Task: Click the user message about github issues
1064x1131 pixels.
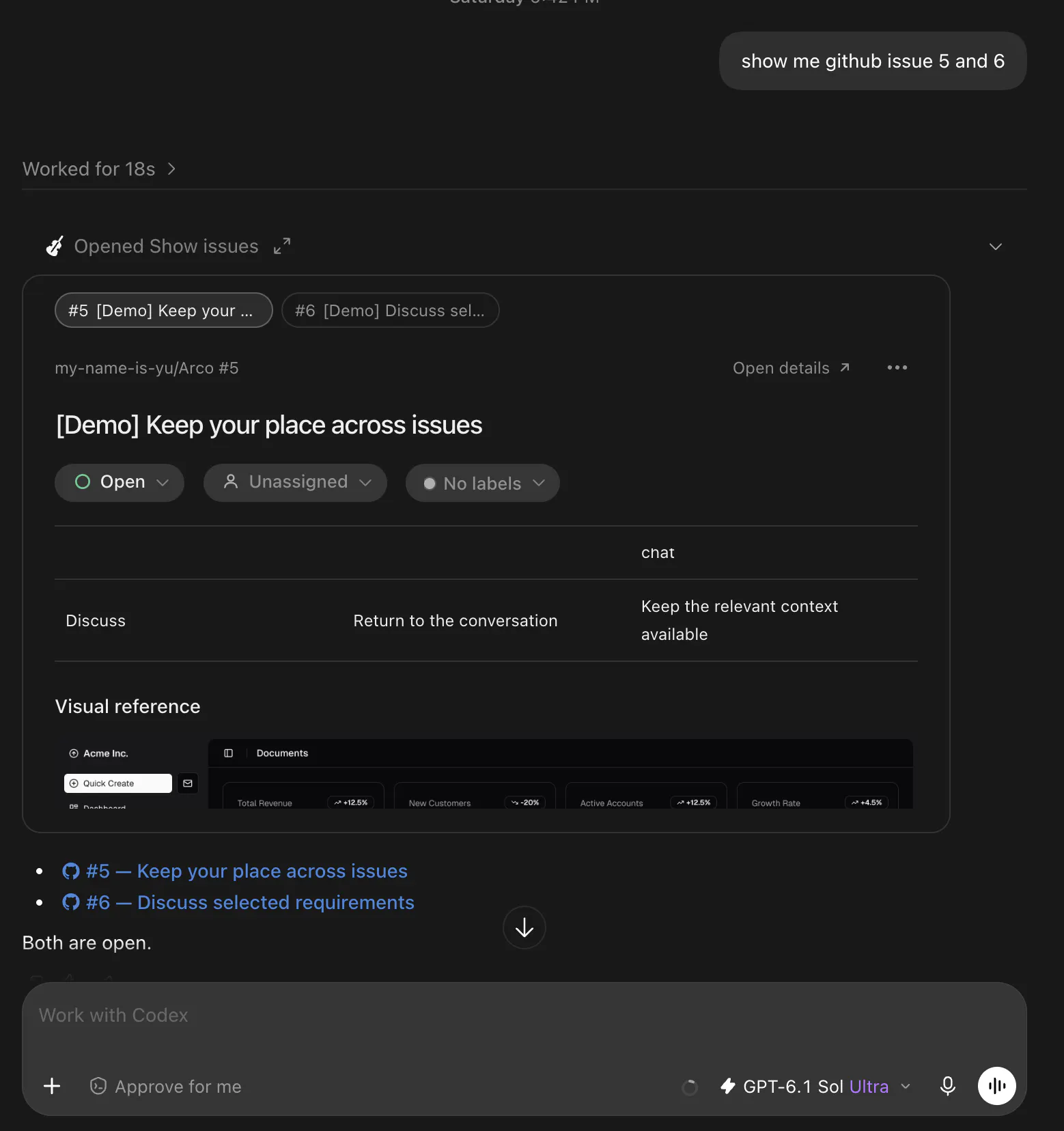Action: [x=873, y=61]
